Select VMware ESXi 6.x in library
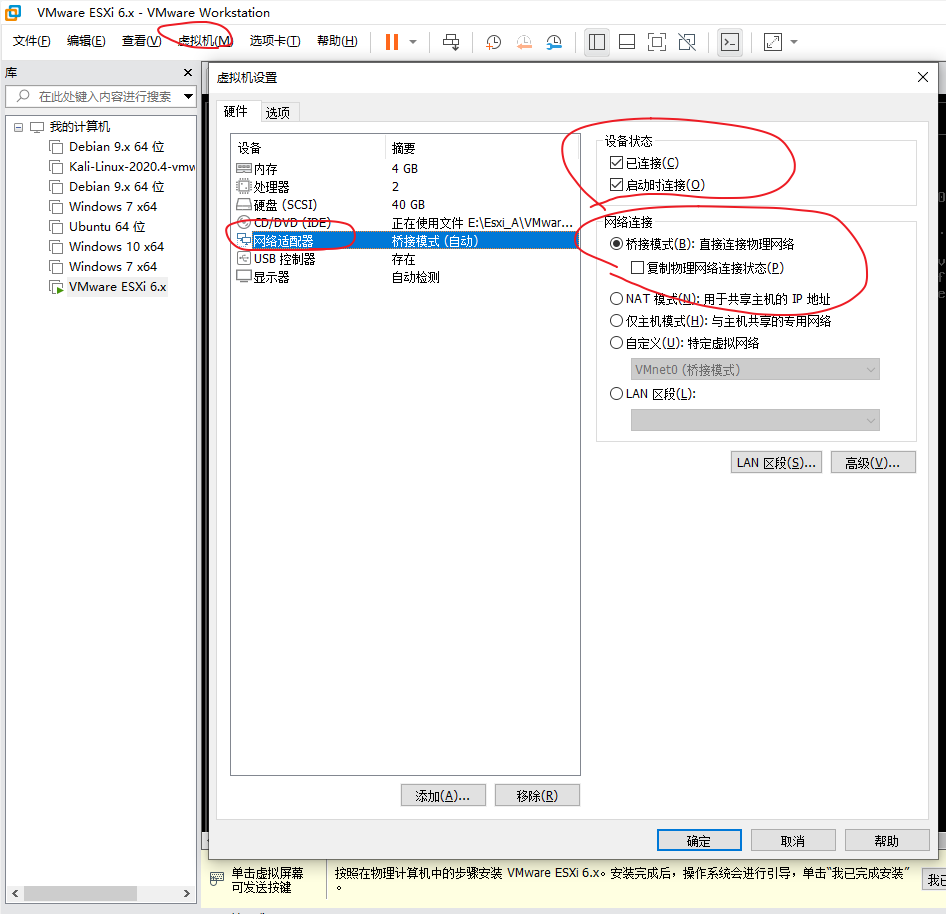This screenshot has width=946, height=914. coord(109,287)
